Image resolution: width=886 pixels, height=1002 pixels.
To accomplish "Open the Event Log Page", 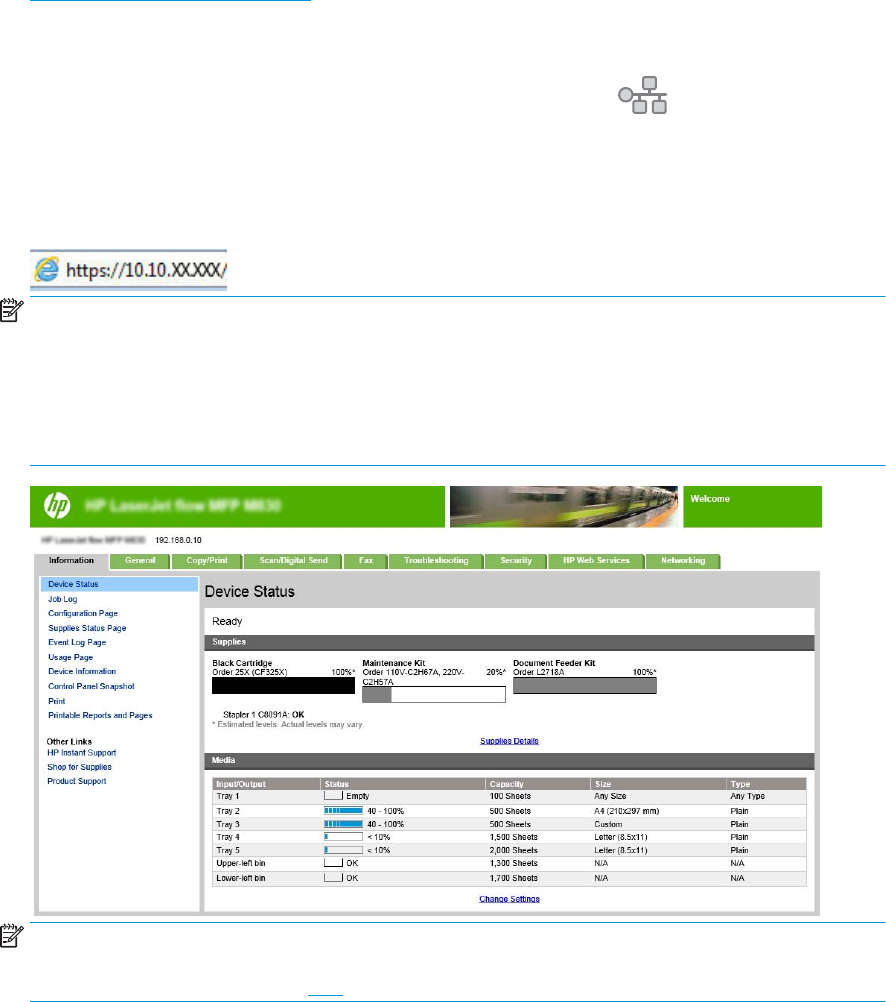I will coord(77,643).
